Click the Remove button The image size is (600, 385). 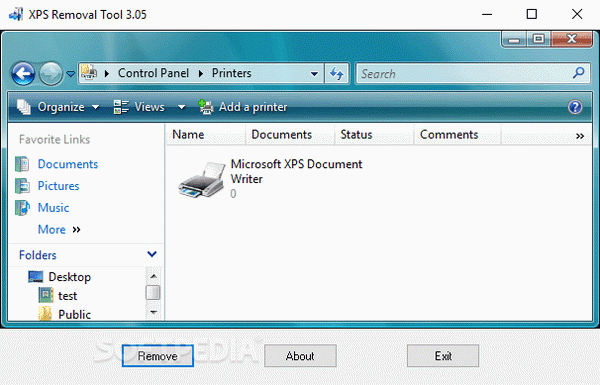click(x=158, y=356)
